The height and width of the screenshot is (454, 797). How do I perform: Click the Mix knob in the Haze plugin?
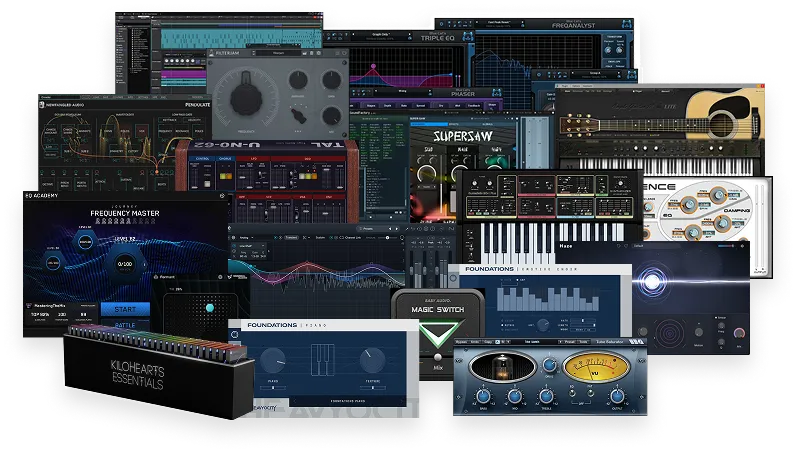click(x=739, y=334)
